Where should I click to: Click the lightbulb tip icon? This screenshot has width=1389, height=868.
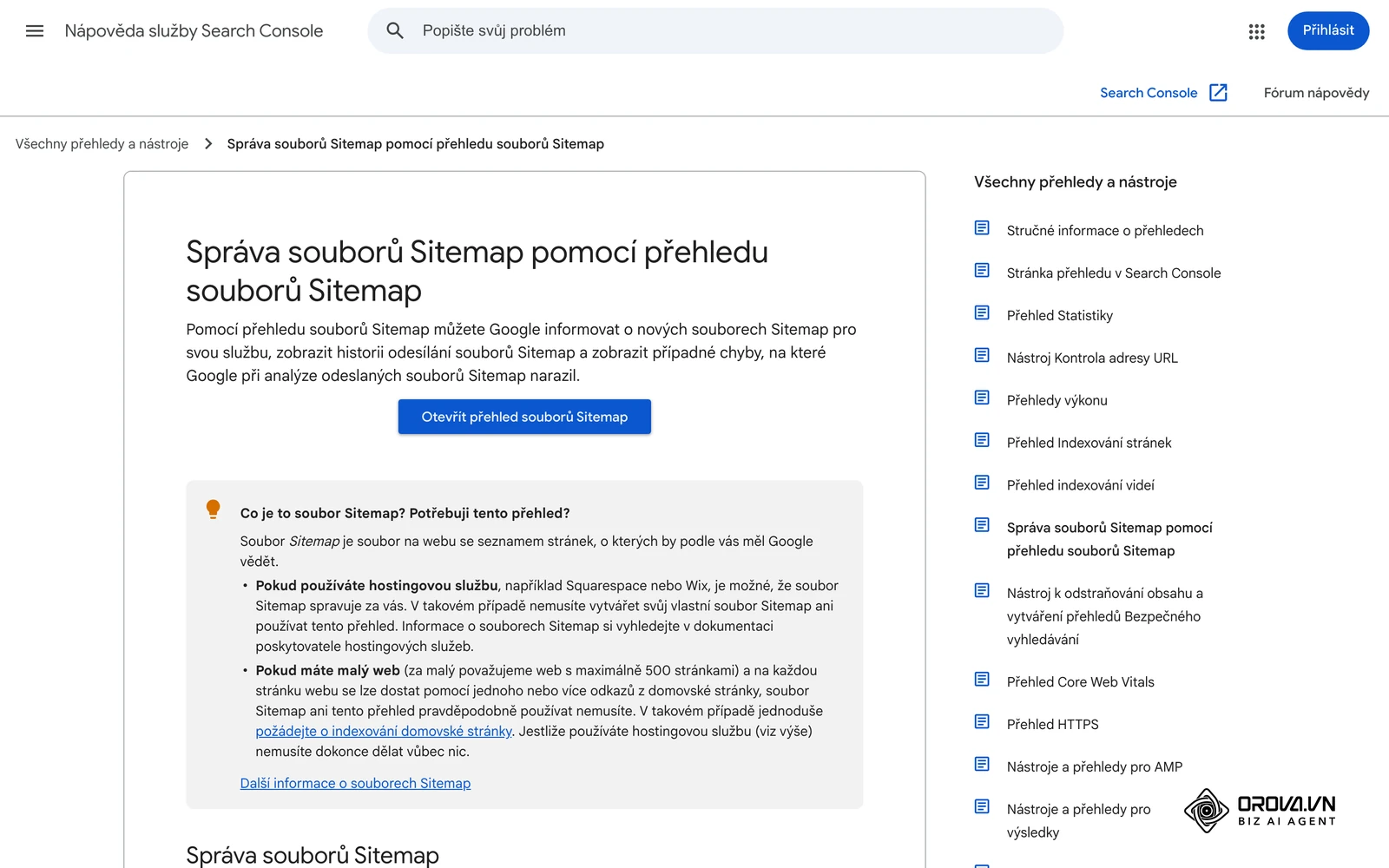(213, 510)
